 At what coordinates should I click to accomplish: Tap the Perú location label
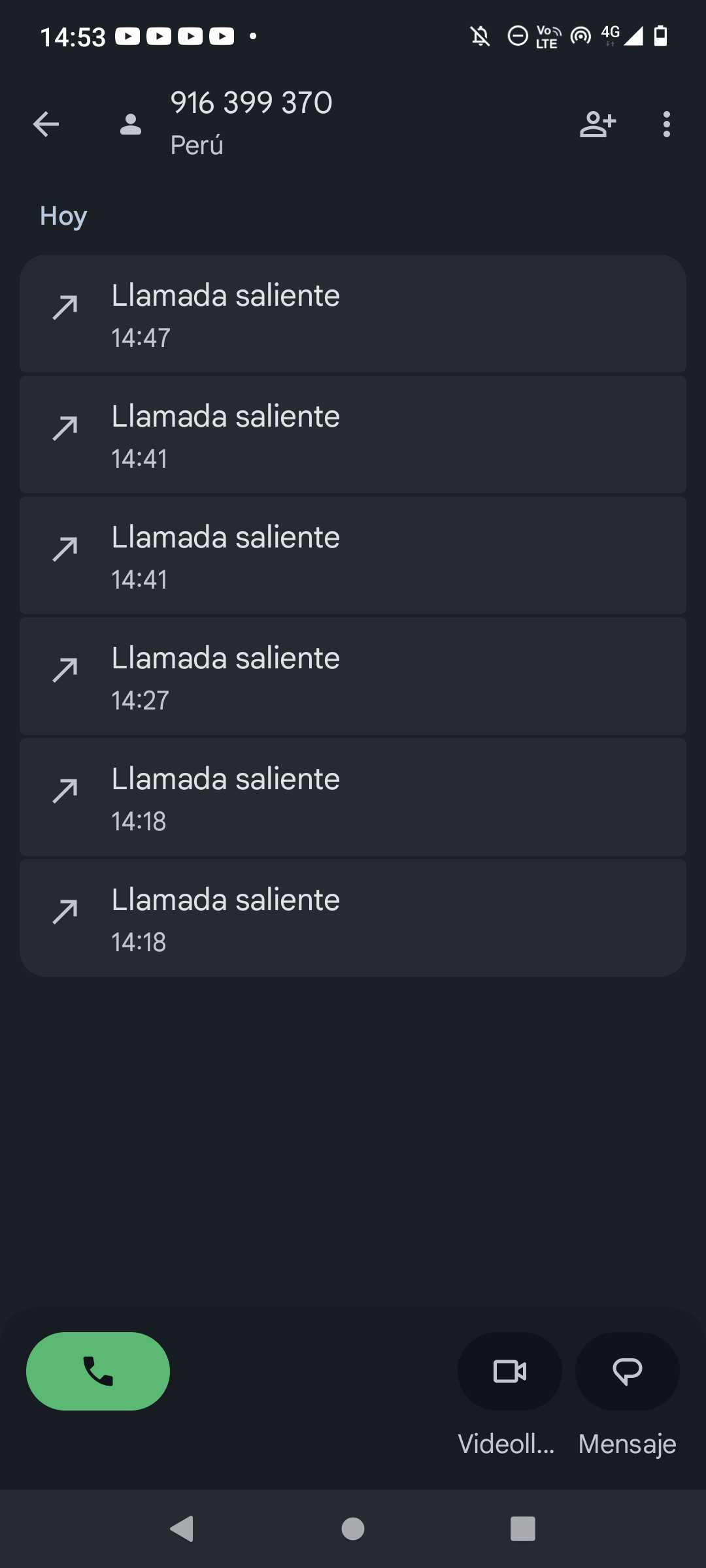[x=197, y=145]
